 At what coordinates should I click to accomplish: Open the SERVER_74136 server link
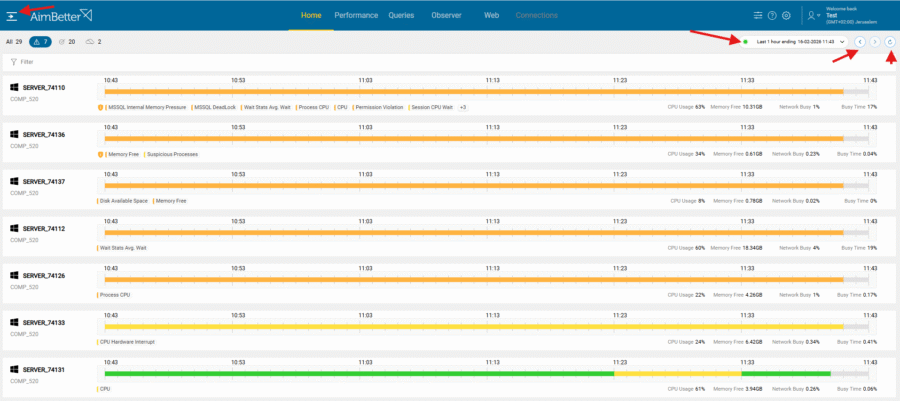(43, 135)
